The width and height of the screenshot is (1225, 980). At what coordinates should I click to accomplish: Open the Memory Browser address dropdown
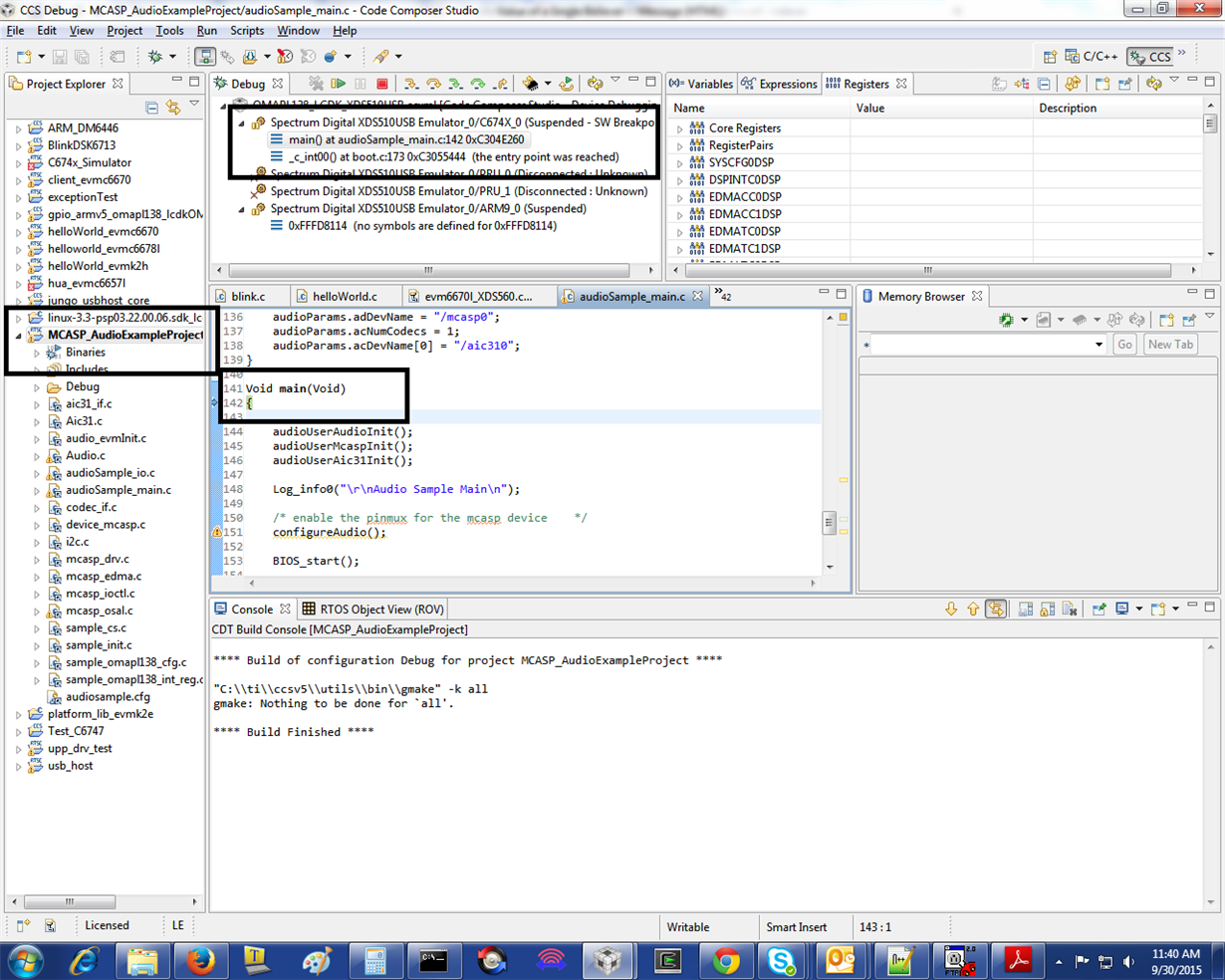click(x=1099, y=345)
